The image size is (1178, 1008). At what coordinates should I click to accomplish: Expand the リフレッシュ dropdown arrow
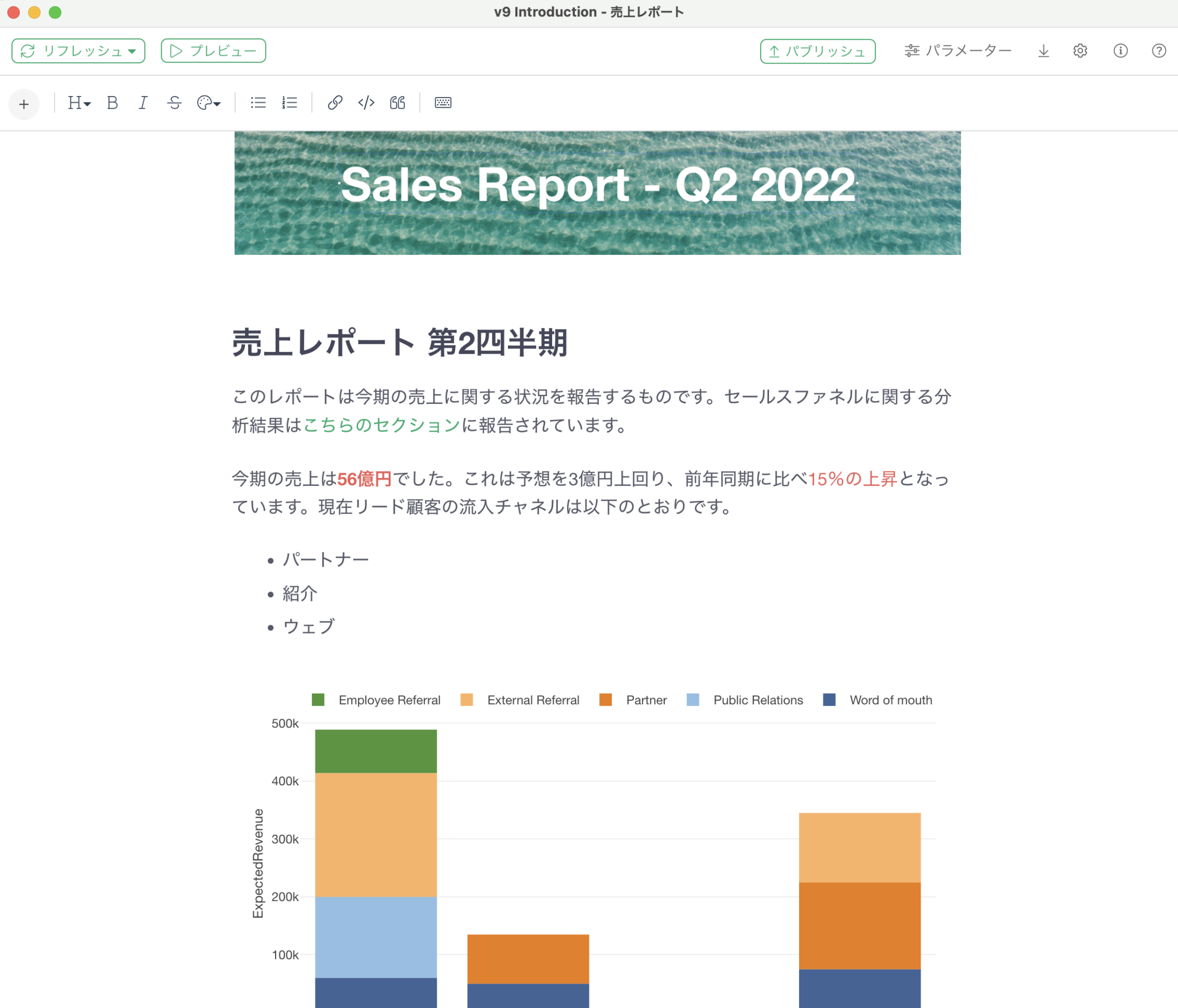pos(132,51)
